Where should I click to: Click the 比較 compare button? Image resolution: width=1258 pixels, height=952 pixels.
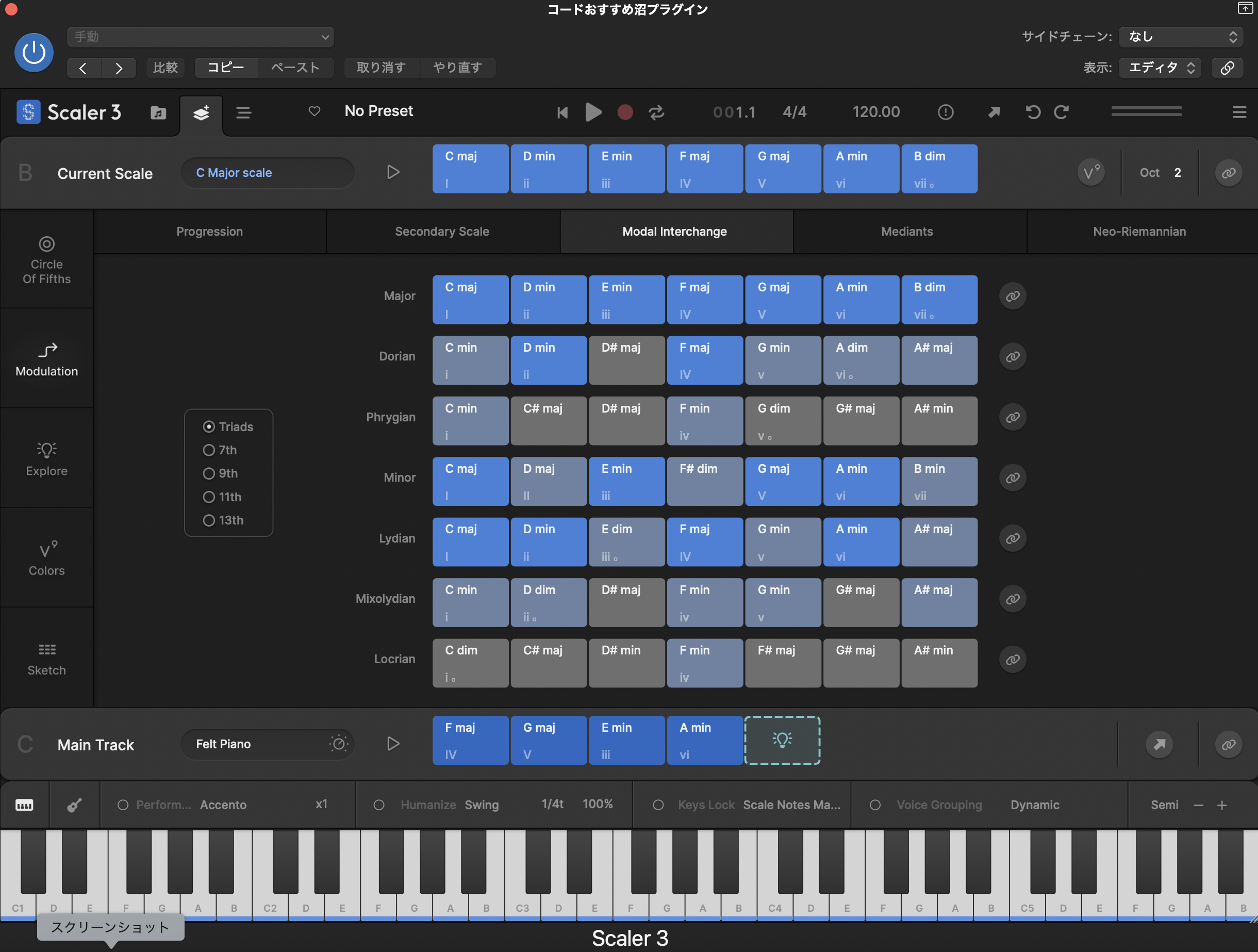pos(165,68)
